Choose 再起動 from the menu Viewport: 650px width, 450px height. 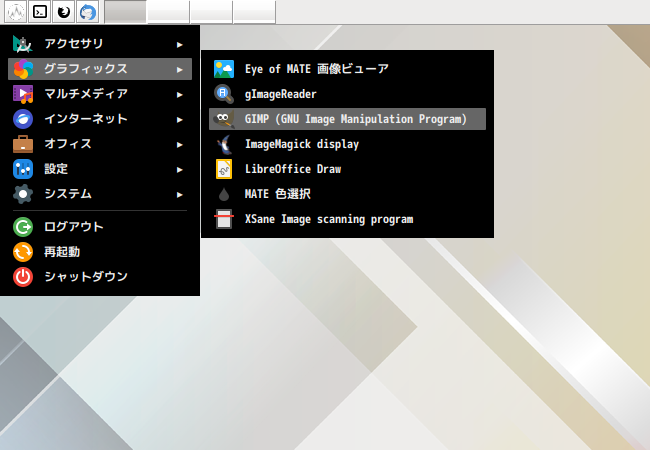point(100,252)
